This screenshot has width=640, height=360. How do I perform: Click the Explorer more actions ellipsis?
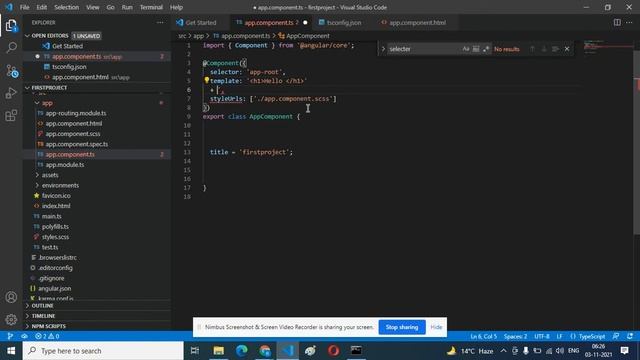pos(160,22)
